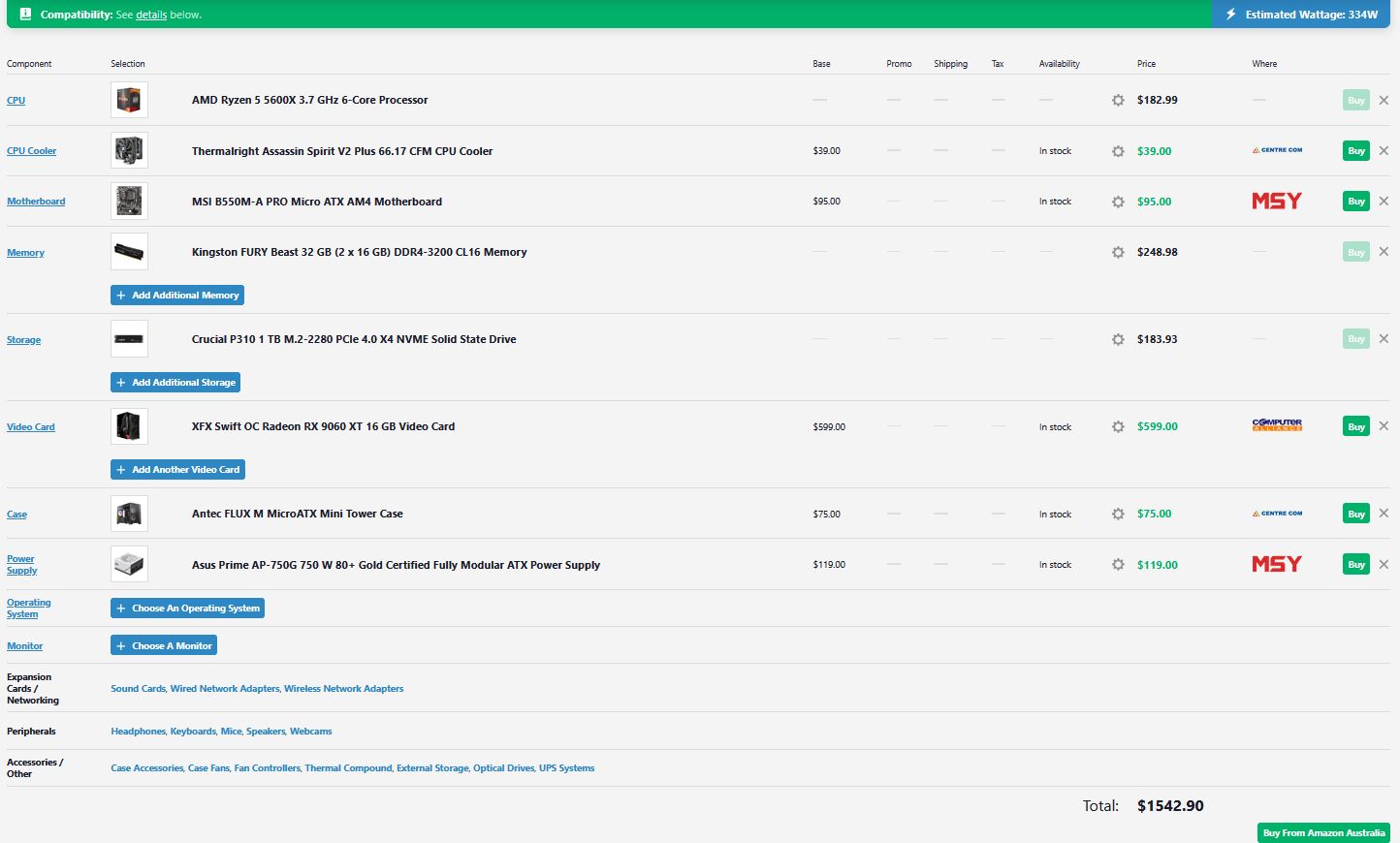The height and width of the screenshot is (843, 1400).
Task: Open the Kingston memory product thumbnail
Action: 129,251
